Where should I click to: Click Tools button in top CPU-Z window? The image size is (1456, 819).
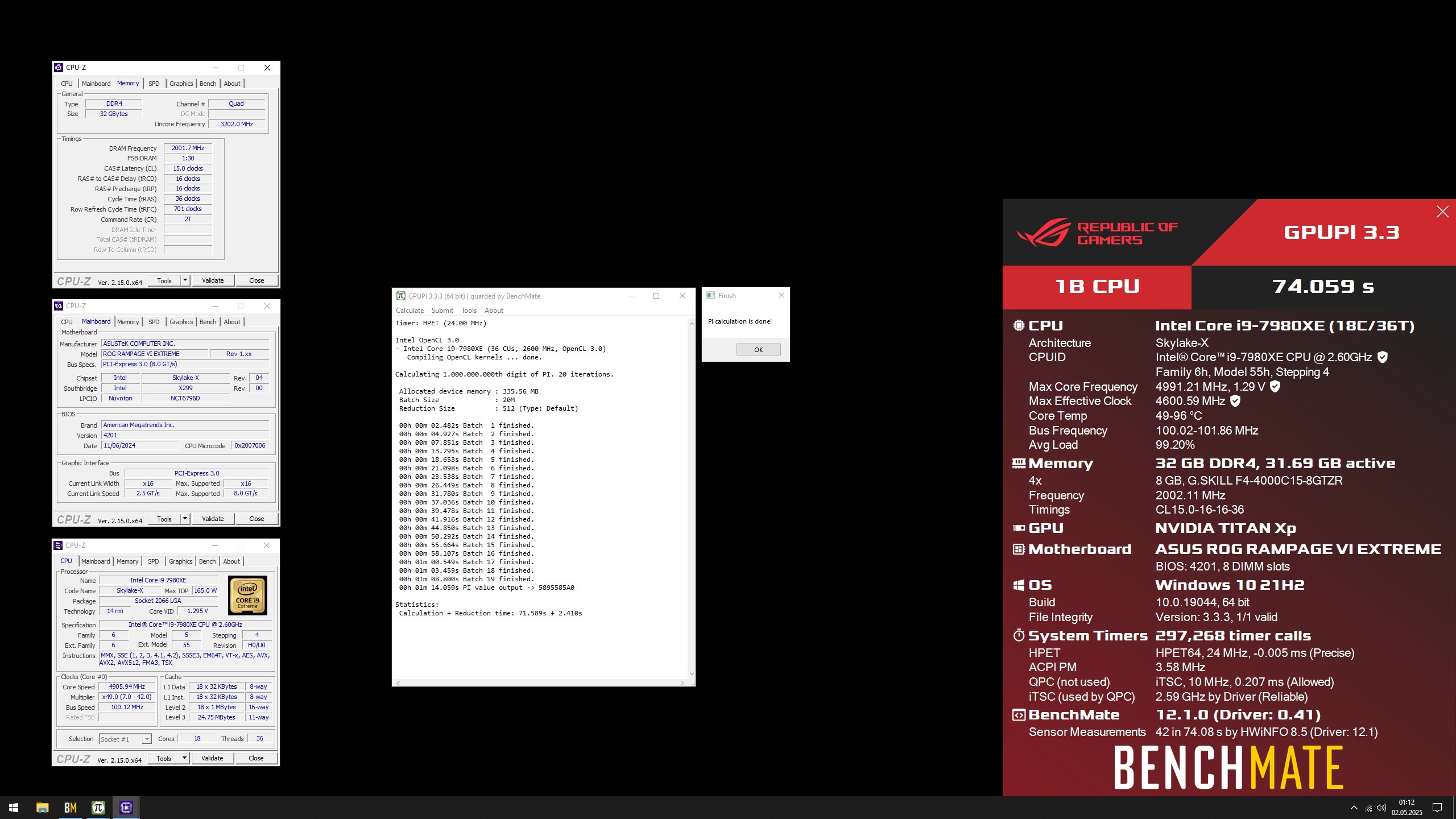164,280
